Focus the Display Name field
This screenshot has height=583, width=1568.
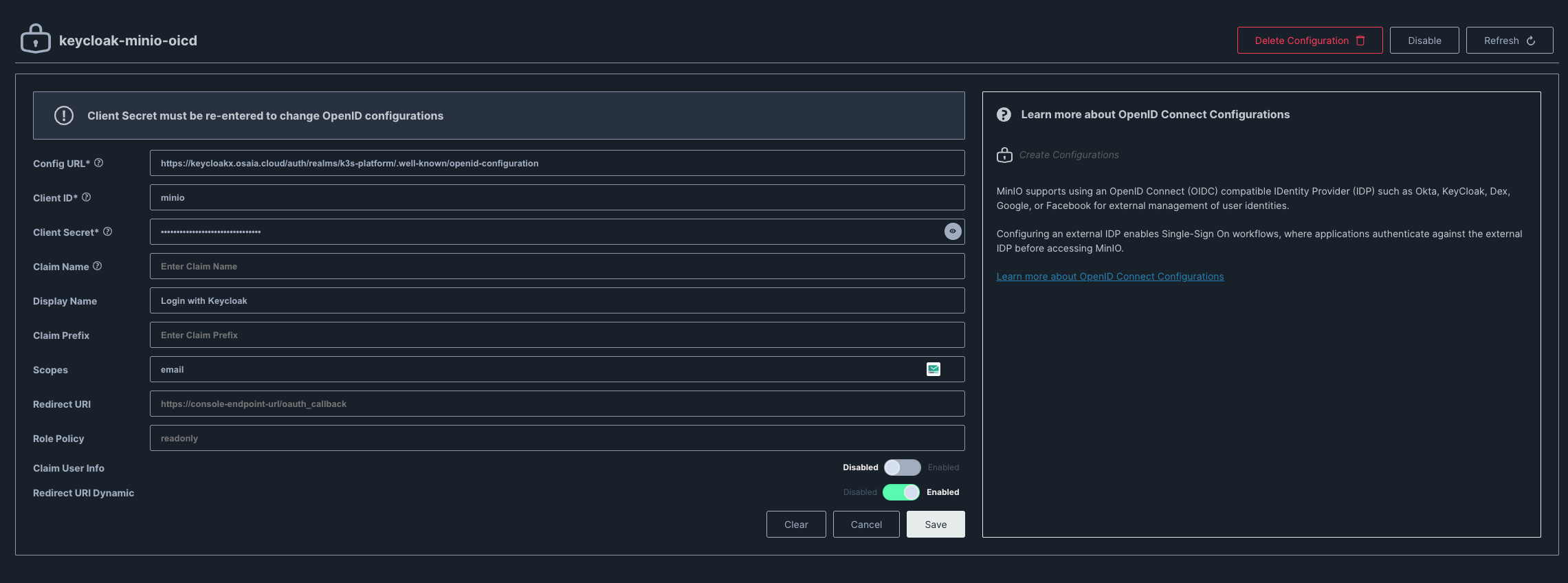click(557, 300)
